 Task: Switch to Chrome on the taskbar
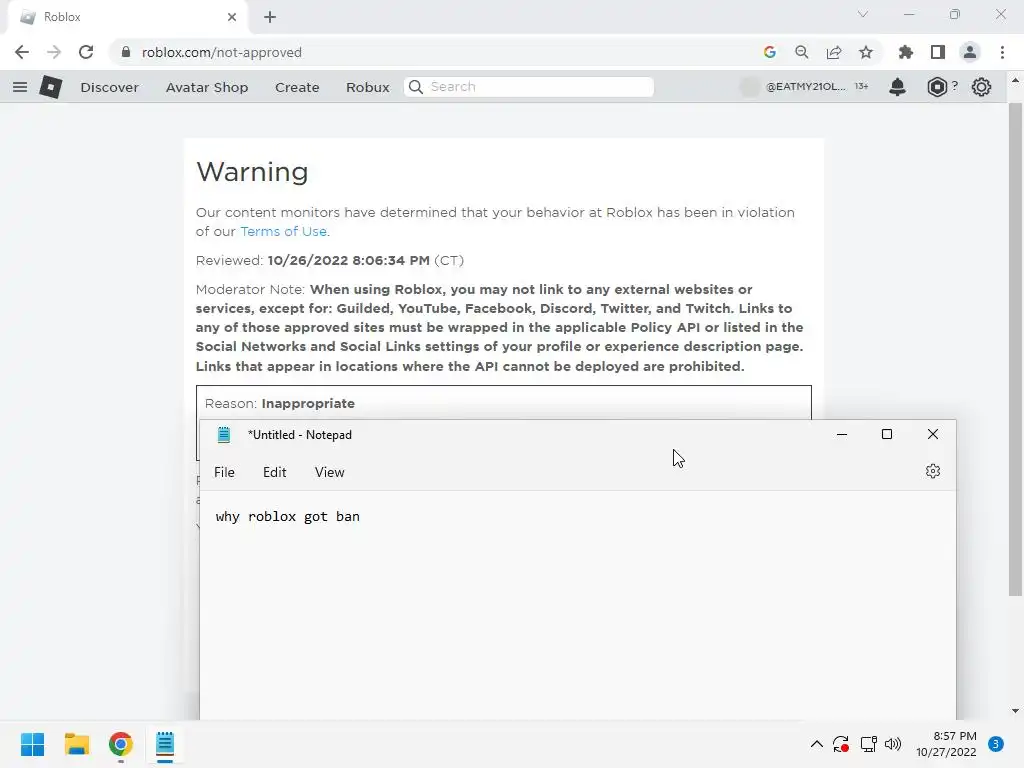tap(121, 744)
